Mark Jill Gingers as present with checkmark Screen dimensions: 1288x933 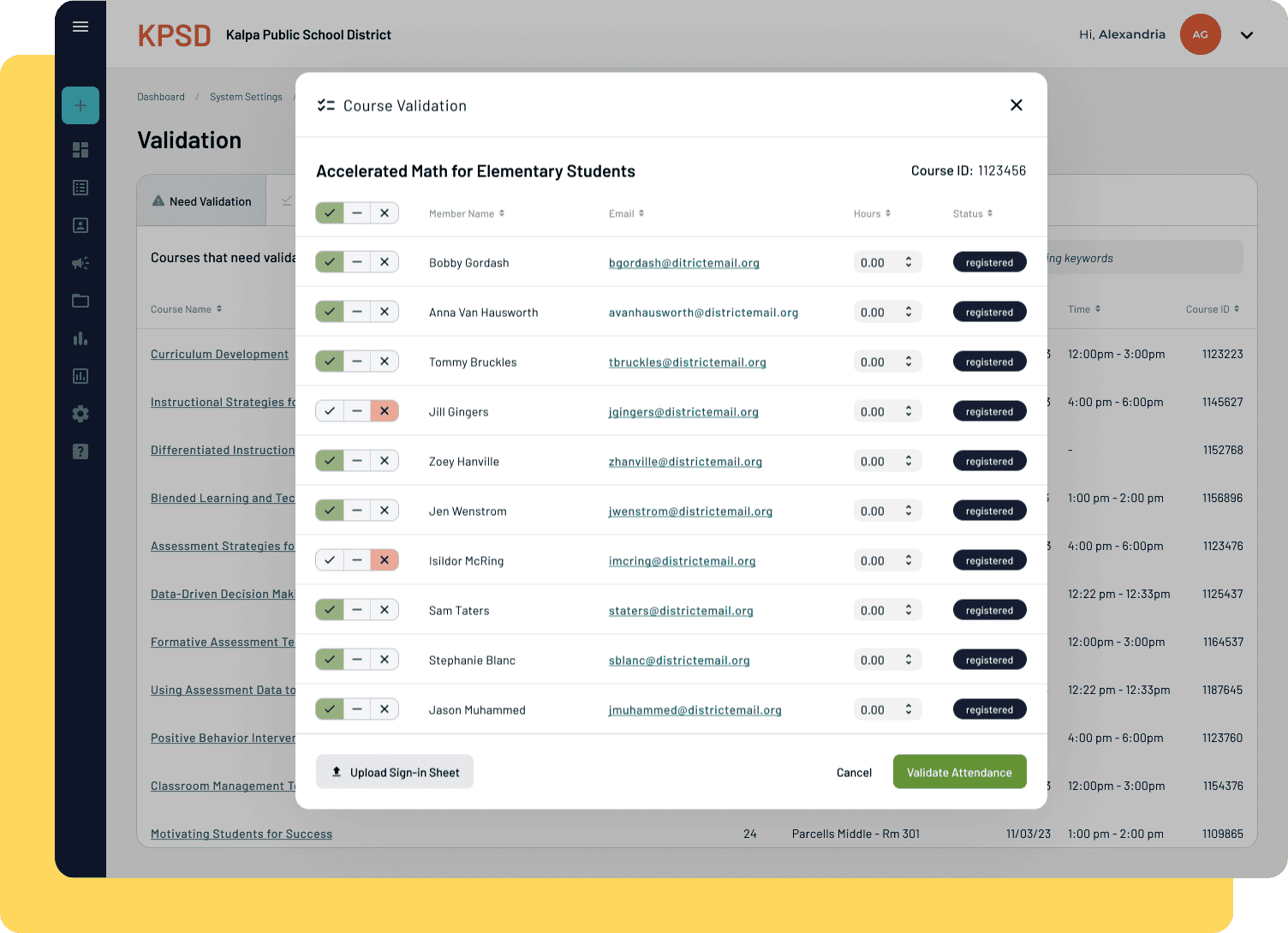(330, 411)
